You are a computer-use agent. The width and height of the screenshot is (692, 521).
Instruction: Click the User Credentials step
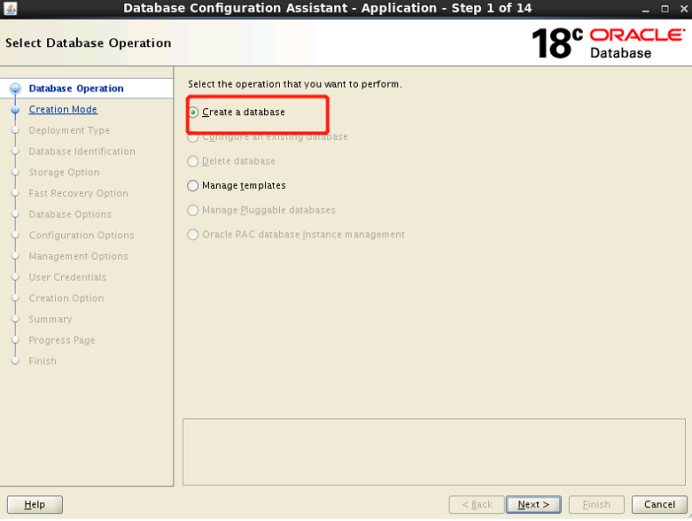[68, 277]
